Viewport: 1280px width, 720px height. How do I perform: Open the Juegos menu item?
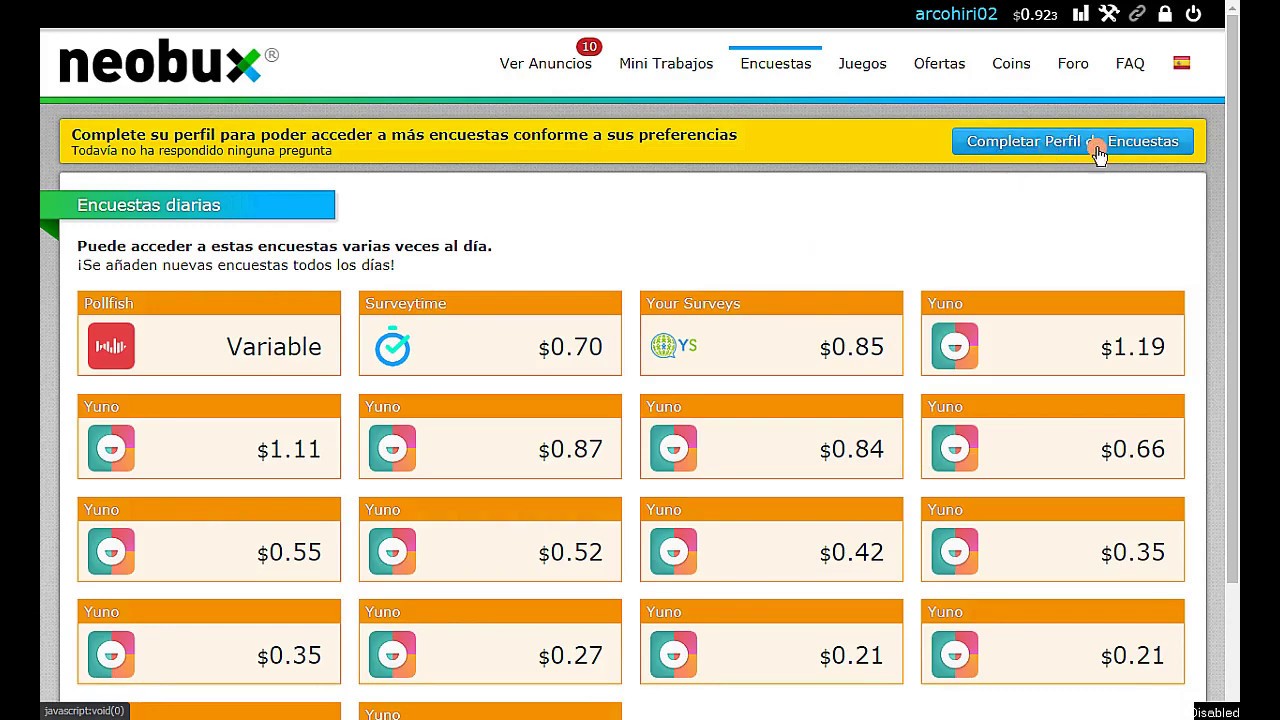point(862,63)
